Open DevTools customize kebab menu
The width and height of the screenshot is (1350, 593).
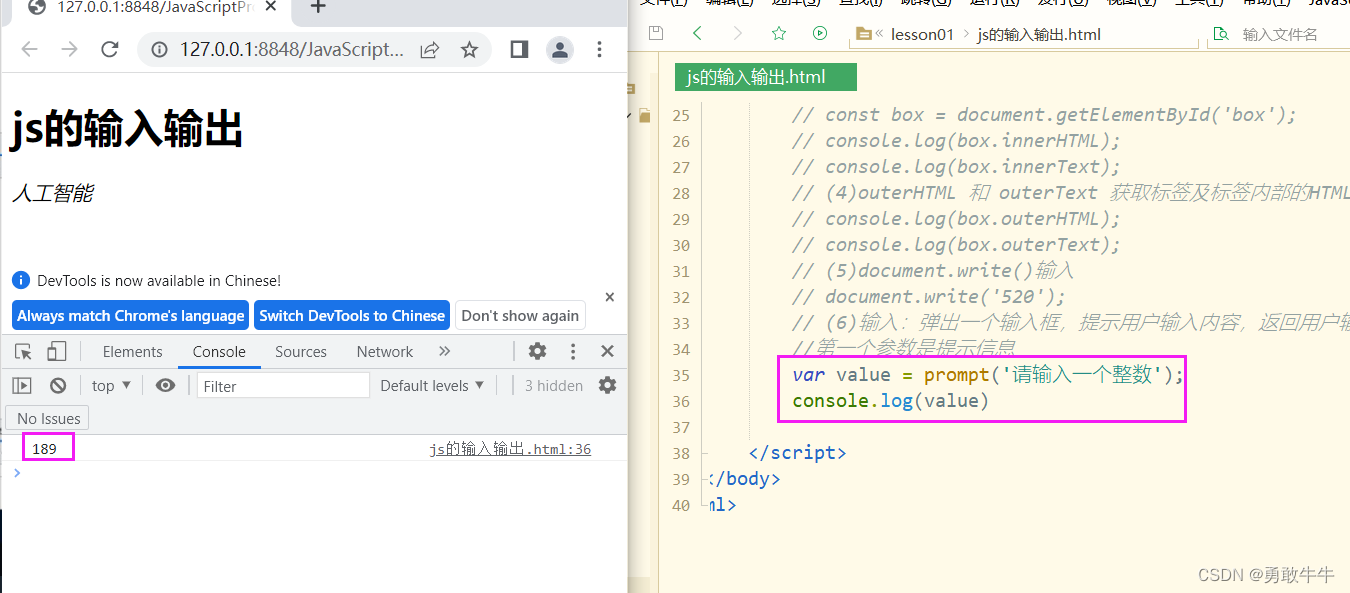[x=573, y=351]
